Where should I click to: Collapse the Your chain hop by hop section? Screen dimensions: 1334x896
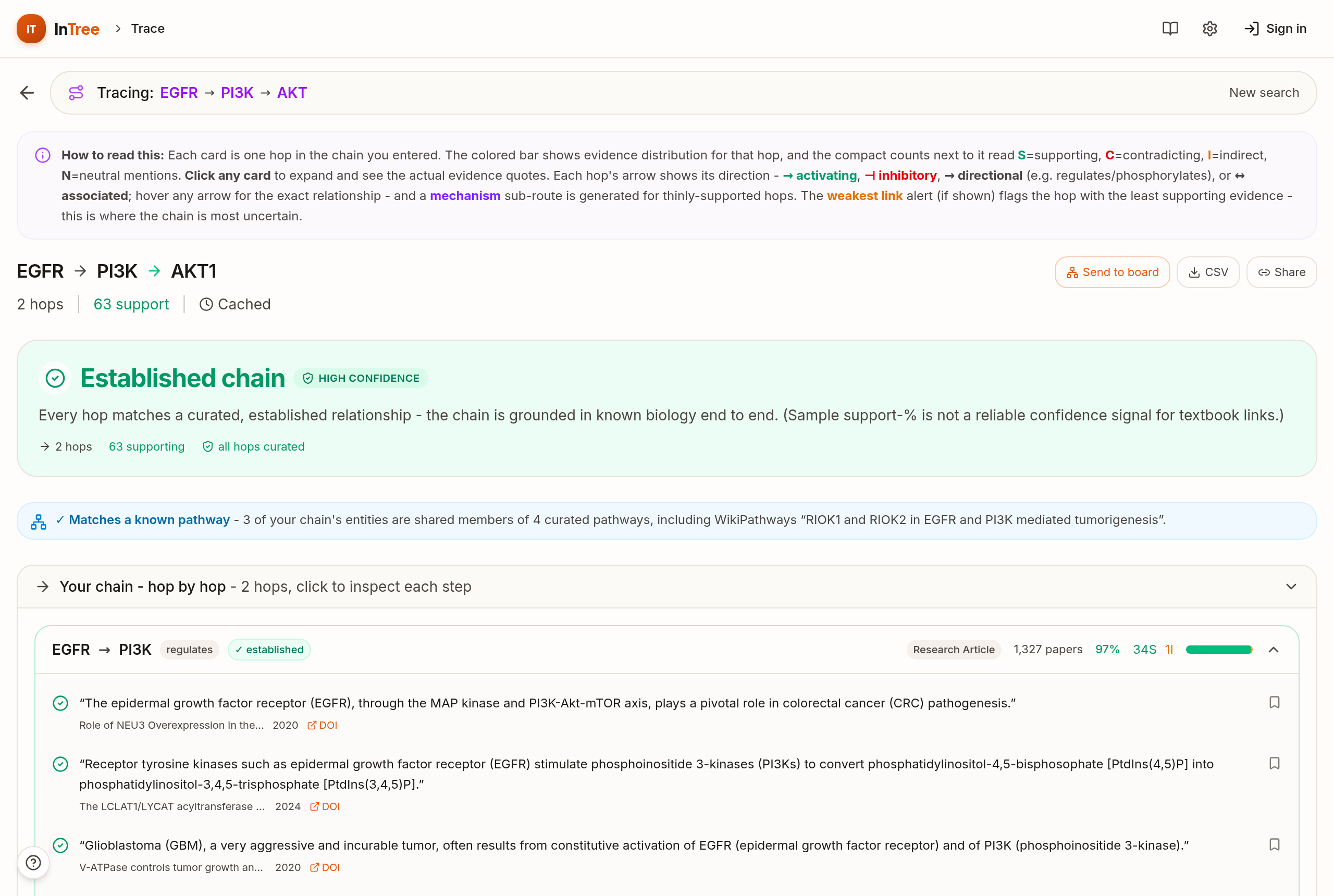(x=1291, y=586)
